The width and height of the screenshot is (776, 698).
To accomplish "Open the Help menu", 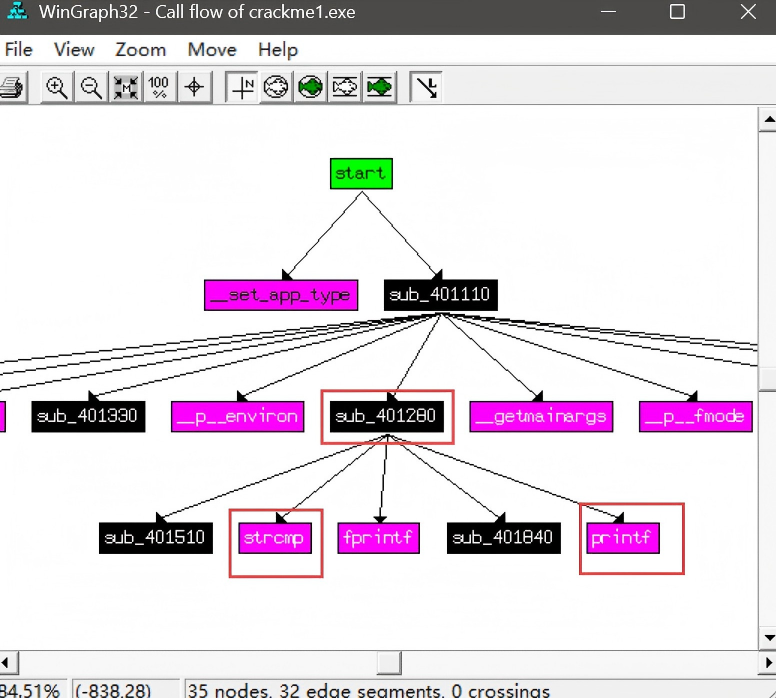I will coord(278,50).
